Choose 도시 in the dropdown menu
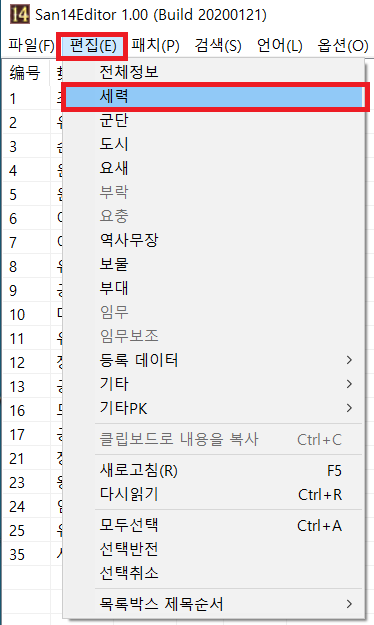Image resolution: width=374 pixels, height=625 pixels. pos(215,144)
